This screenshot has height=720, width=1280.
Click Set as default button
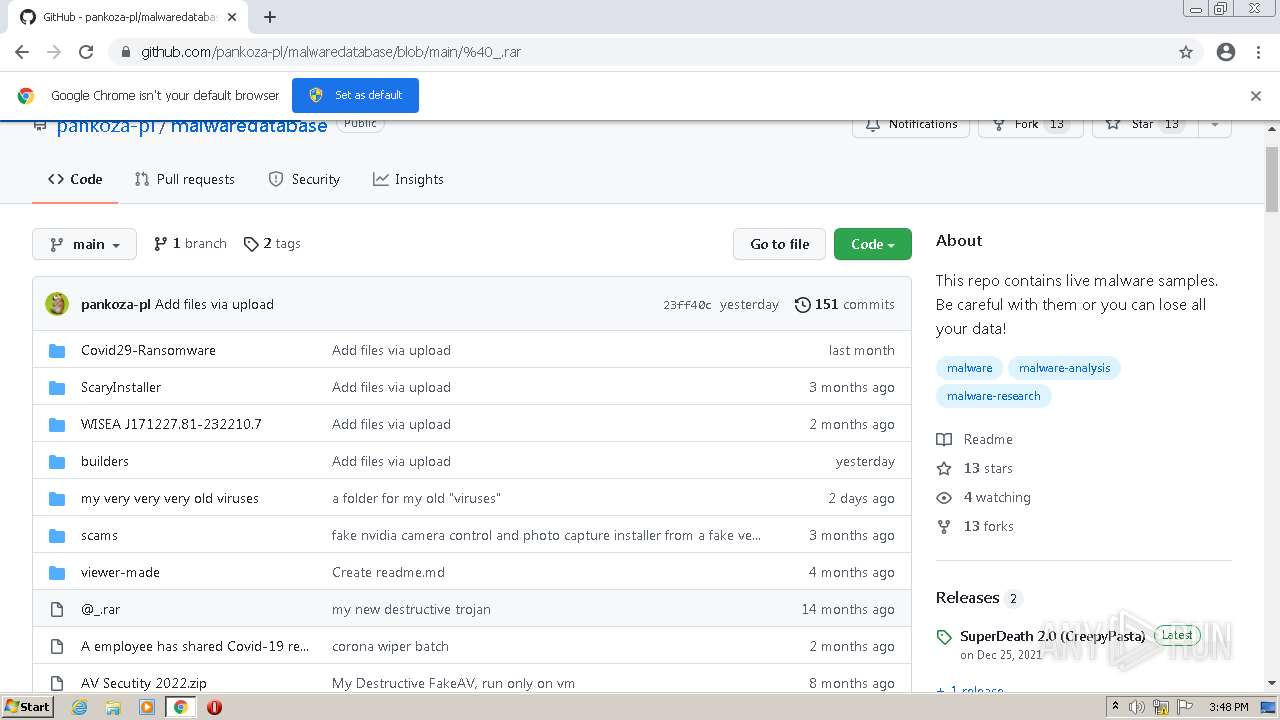(355, 95)
